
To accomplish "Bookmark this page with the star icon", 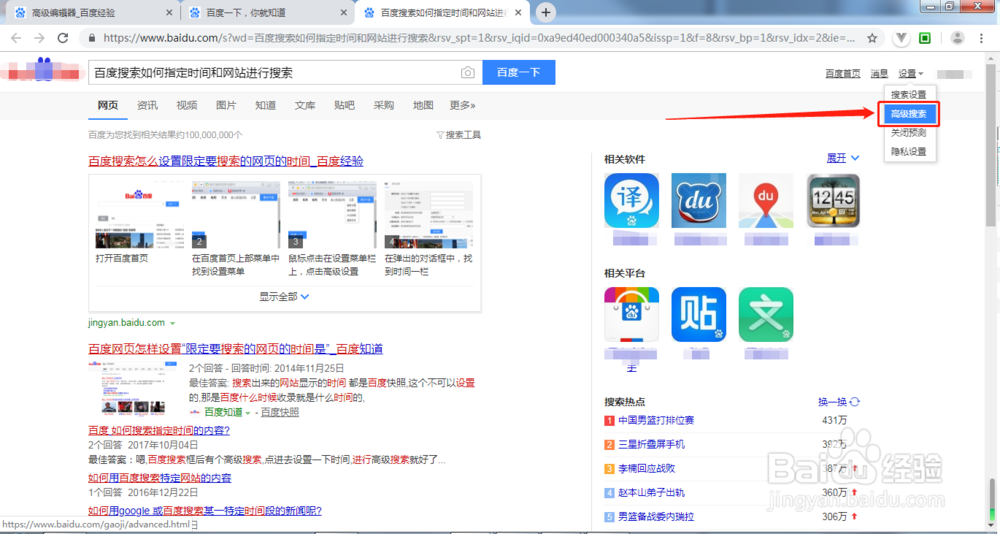I will (872, 38).
